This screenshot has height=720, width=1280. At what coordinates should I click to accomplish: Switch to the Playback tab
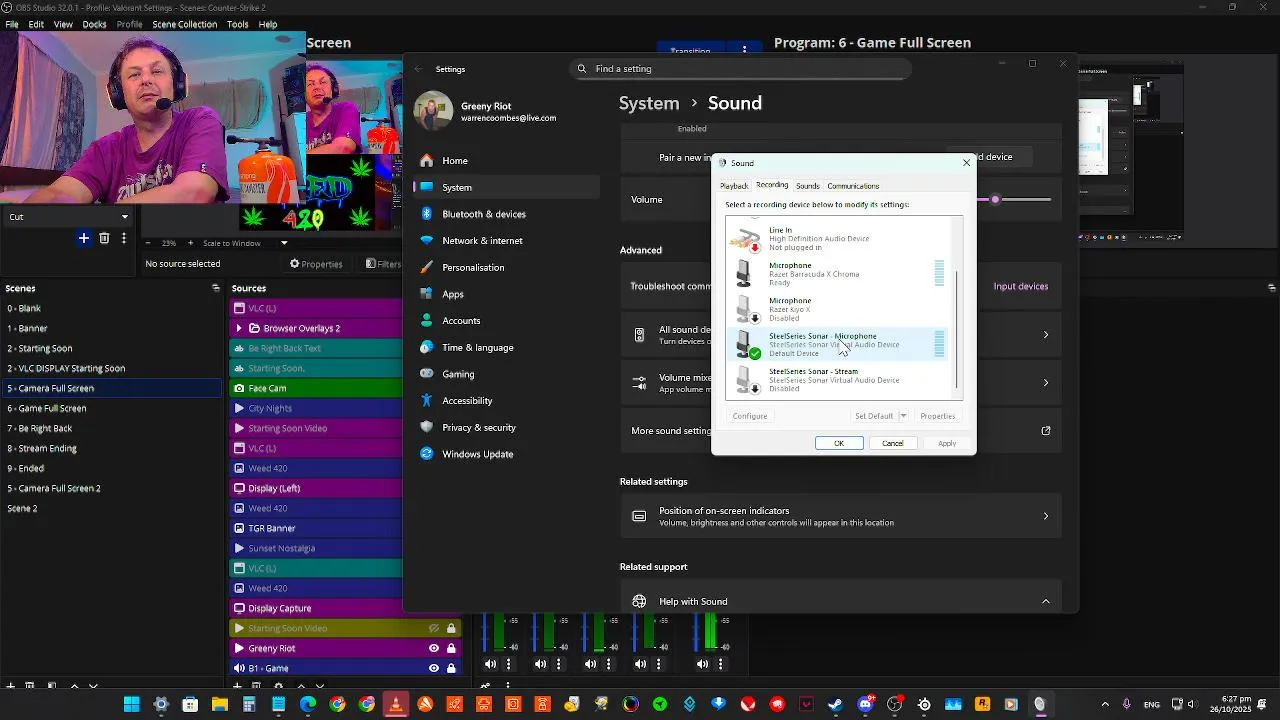734,186
